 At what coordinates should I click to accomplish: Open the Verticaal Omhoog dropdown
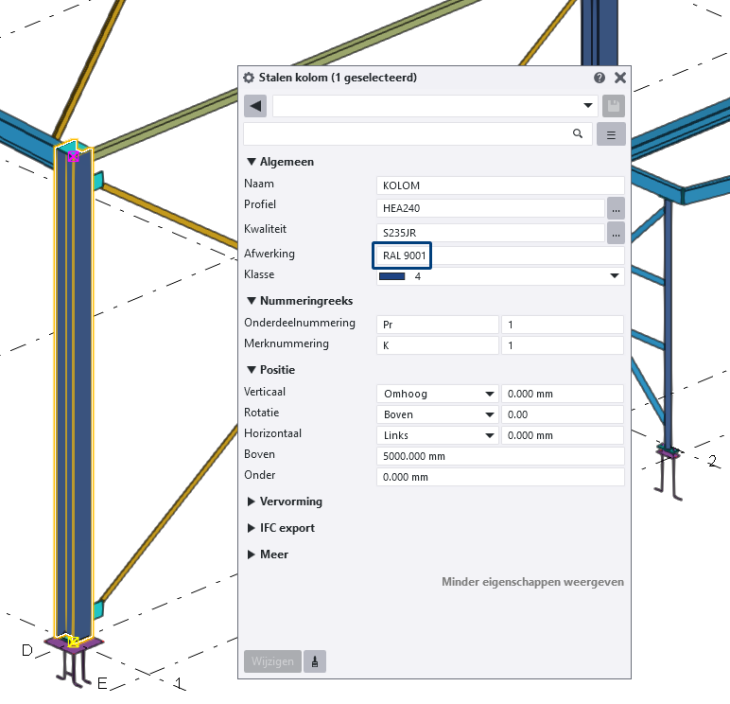coord(437,394)
